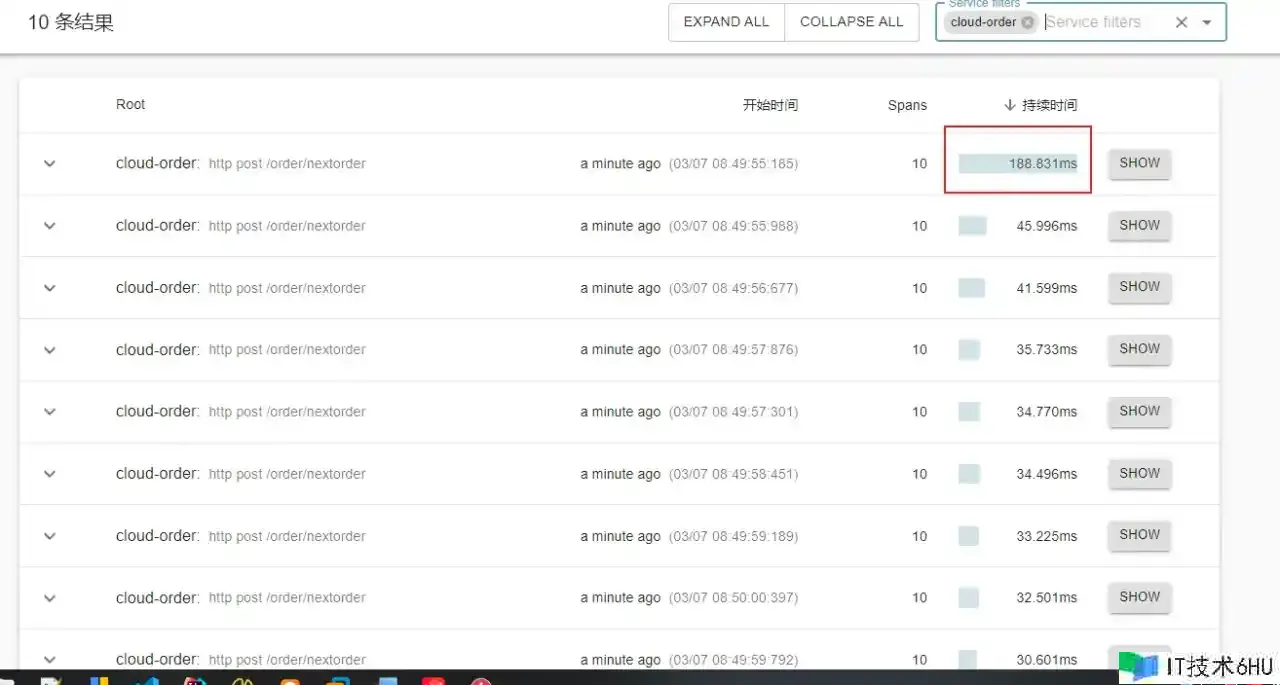The image size is (1280, 685).
Task: Expand the 45.996ms trace row chevron
Action: (x=50, y=226)
